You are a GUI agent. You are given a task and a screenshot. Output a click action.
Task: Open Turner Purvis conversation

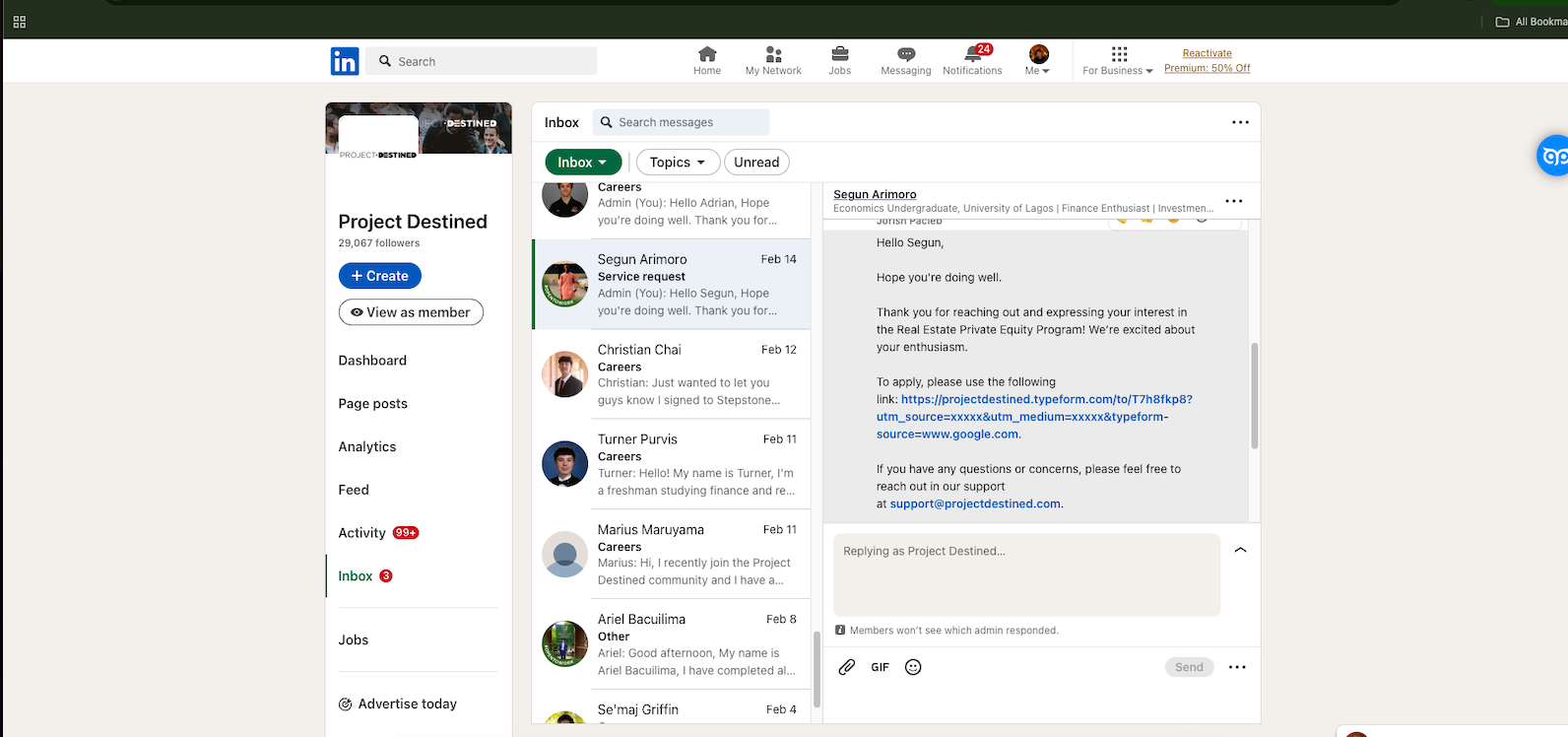click(672, 464)
